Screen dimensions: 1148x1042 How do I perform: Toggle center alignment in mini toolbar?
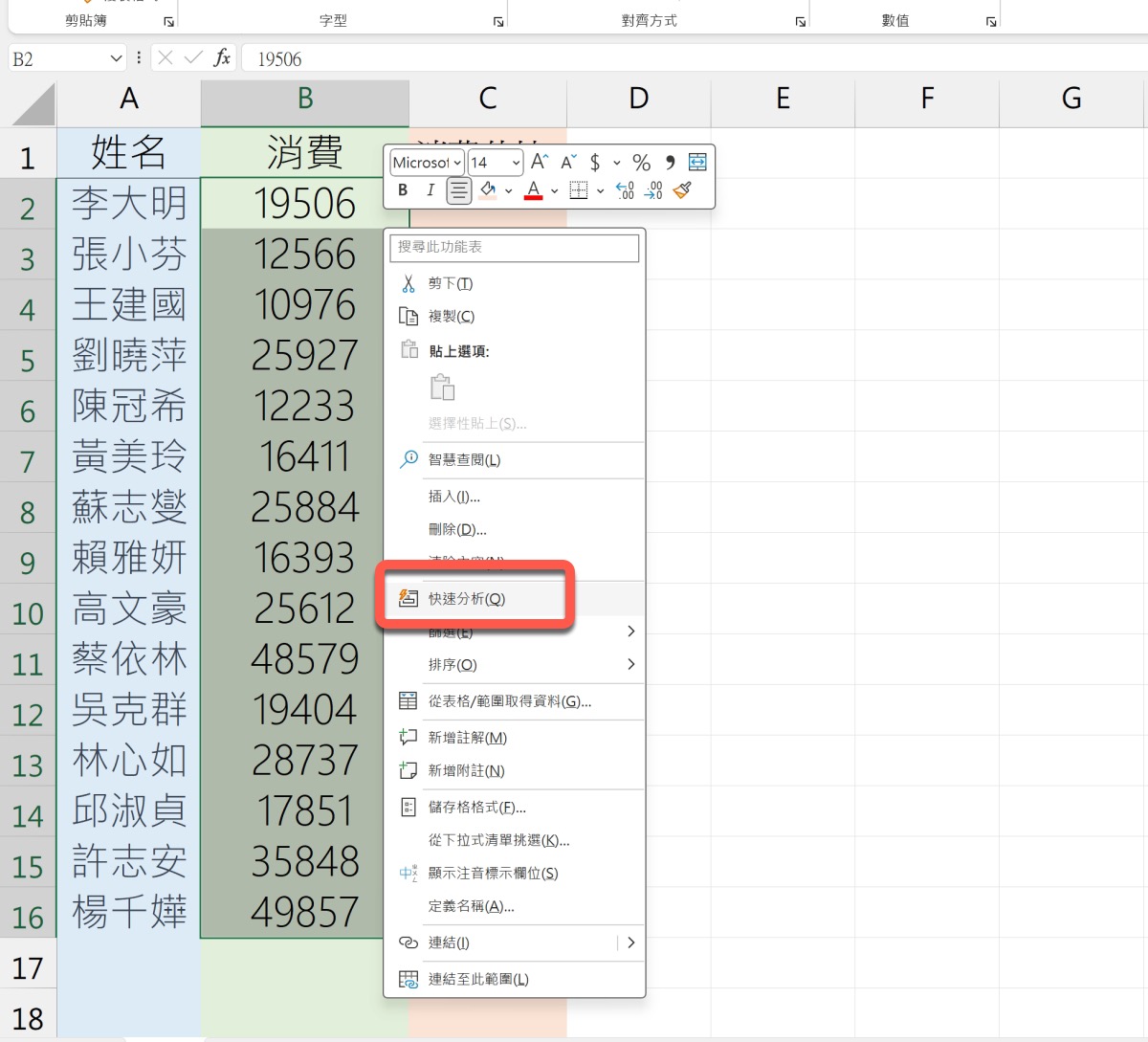pyautogui.click(x=459, y=190)
